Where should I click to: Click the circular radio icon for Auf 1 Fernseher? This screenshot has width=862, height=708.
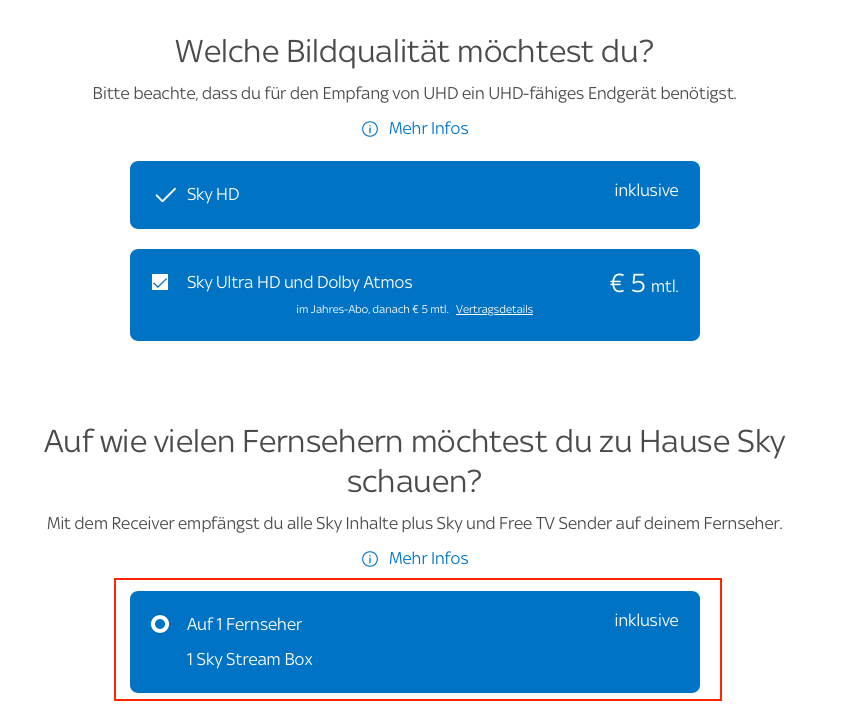(x=160, y=624)
